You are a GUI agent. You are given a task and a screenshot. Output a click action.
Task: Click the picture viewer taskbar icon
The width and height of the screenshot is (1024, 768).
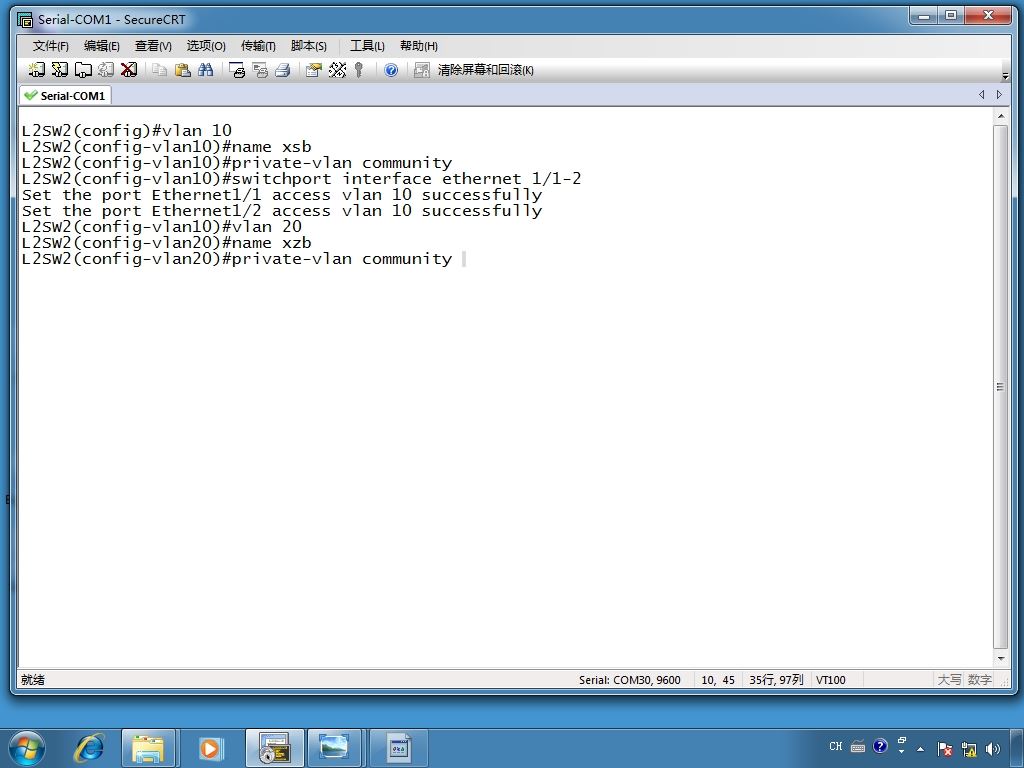pos(334,748)
